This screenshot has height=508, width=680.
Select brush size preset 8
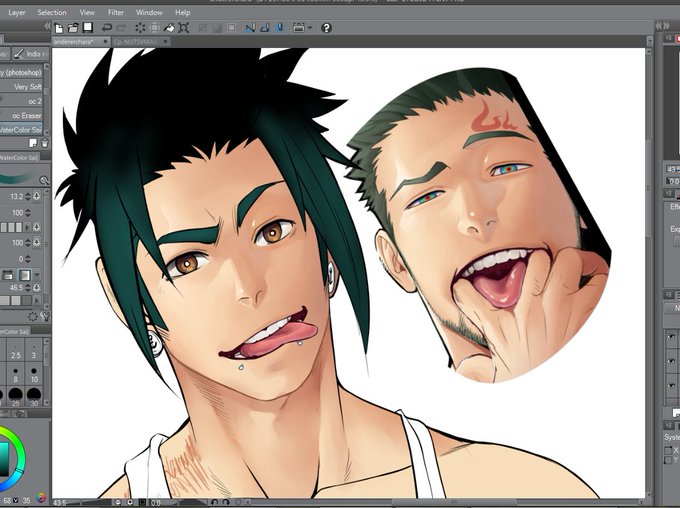point(16,374)
